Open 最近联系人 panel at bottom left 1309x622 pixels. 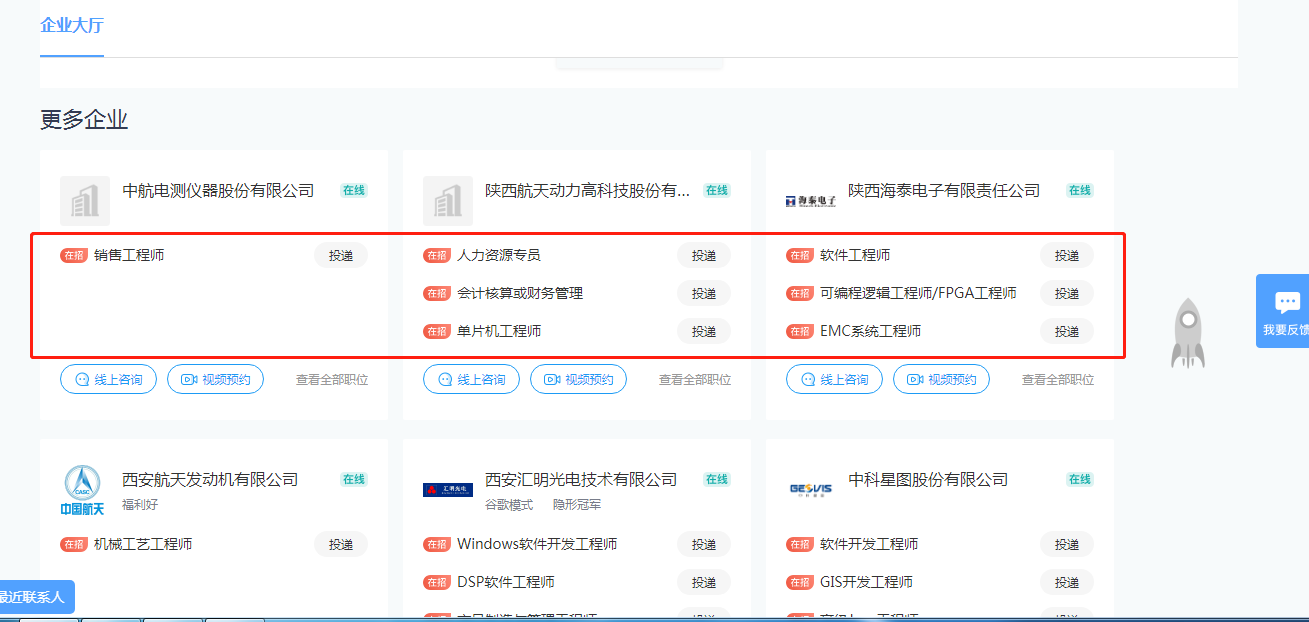click(32, 597)
